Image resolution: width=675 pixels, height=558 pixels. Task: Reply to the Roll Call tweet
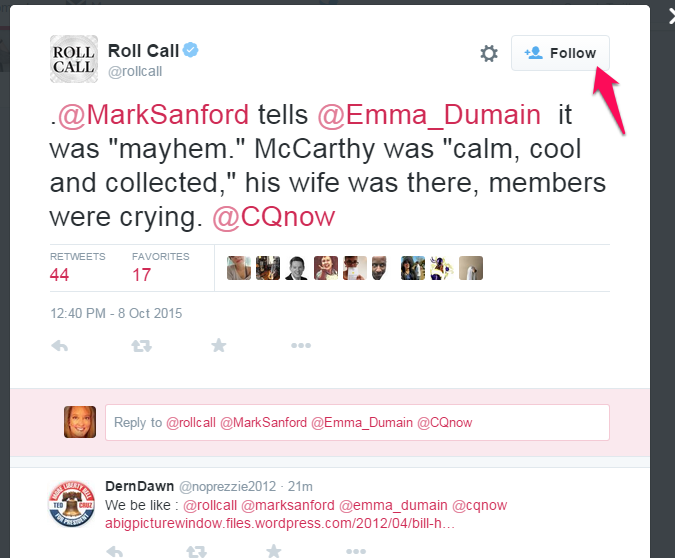tap(59, 345)
